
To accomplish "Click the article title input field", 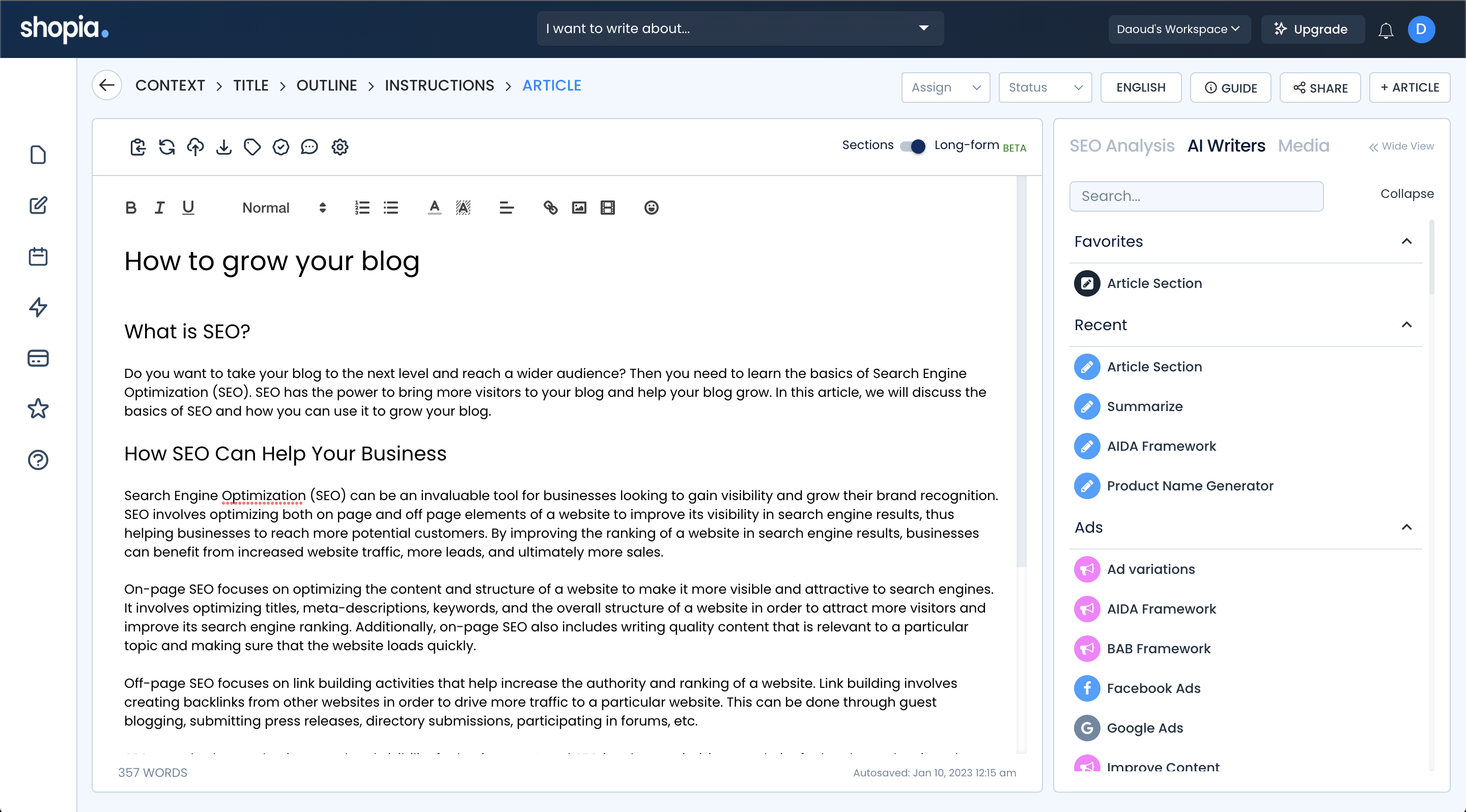I will click(271, 260).
